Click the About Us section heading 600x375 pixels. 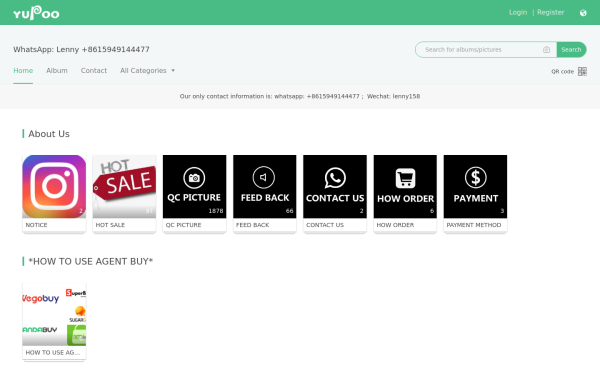click(x=49, y=134)
